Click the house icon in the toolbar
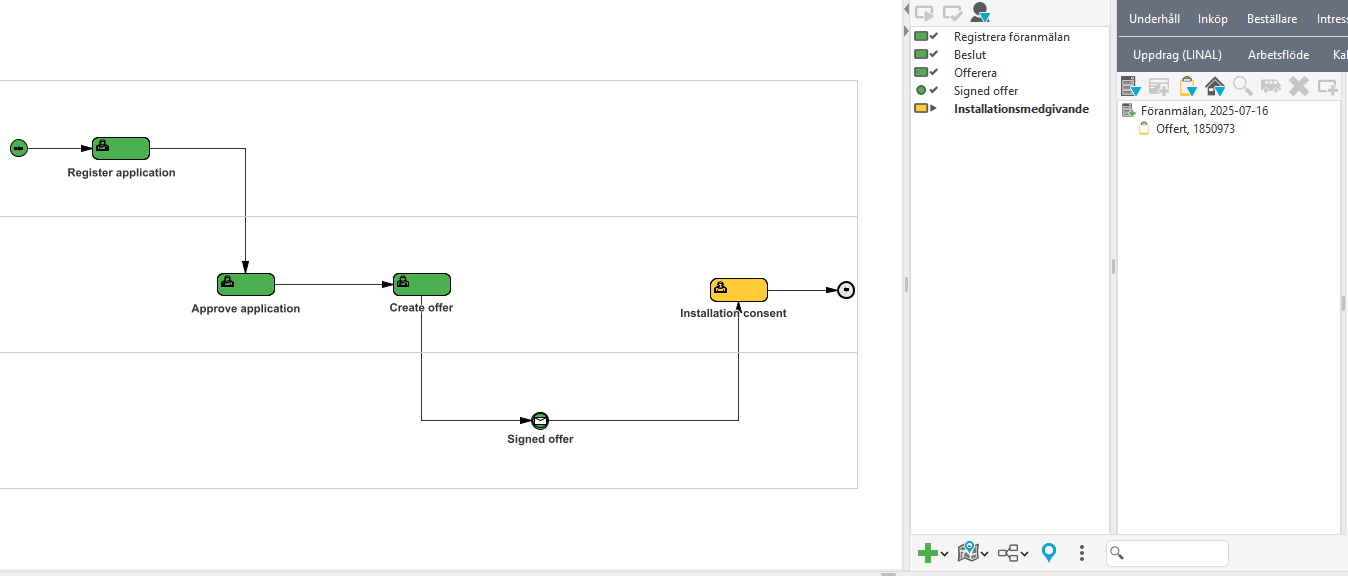The height and width of the screenshot is (576, 1348). pyautogui.click(x=1215, y=86)
